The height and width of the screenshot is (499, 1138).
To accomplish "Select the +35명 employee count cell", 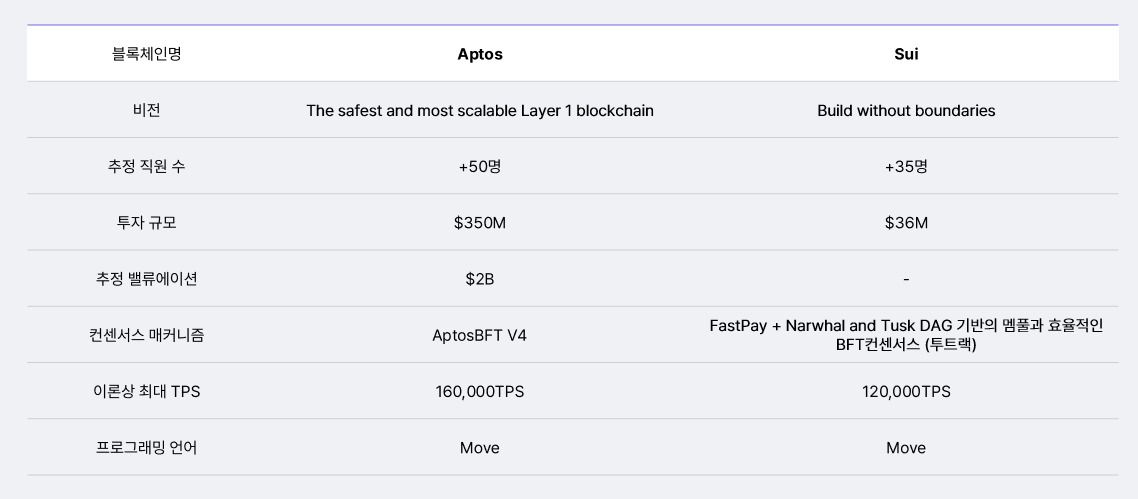I will click(906, 166).
